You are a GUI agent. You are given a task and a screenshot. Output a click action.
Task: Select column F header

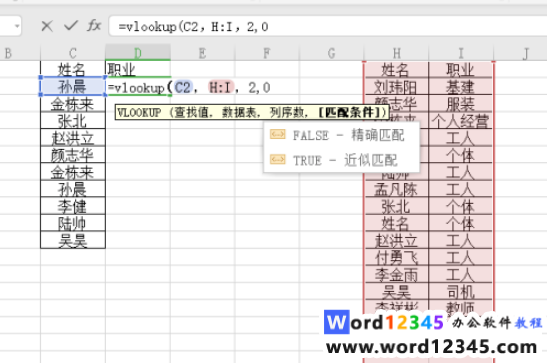point(267,53)
